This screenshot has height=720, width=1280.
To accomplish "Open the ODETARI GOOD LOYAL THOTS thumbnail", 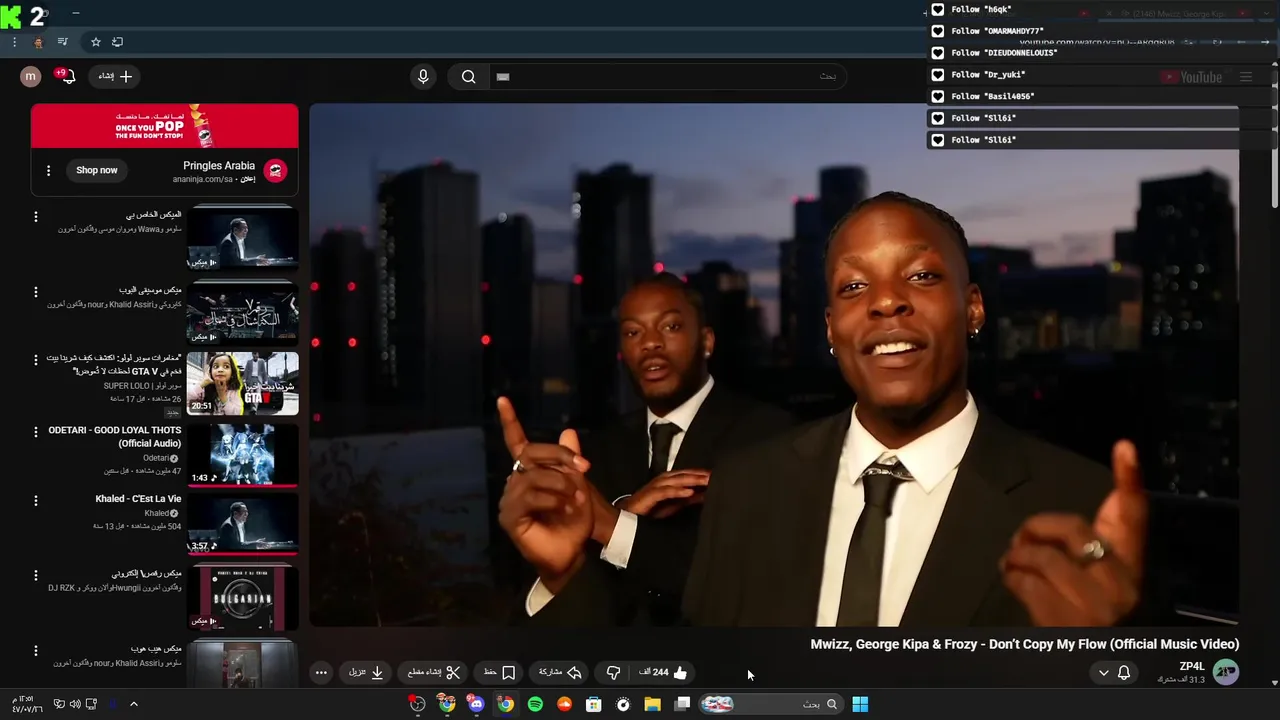I will pyautogui.click(x=242, y=455).
